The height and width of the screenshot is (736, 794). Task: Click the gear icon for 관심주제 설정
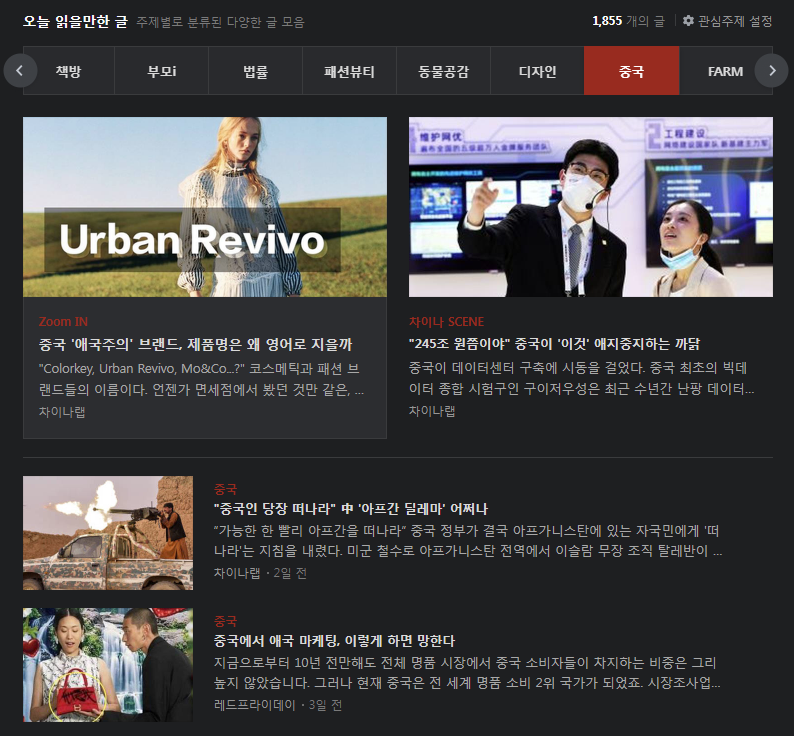(688, 21)
